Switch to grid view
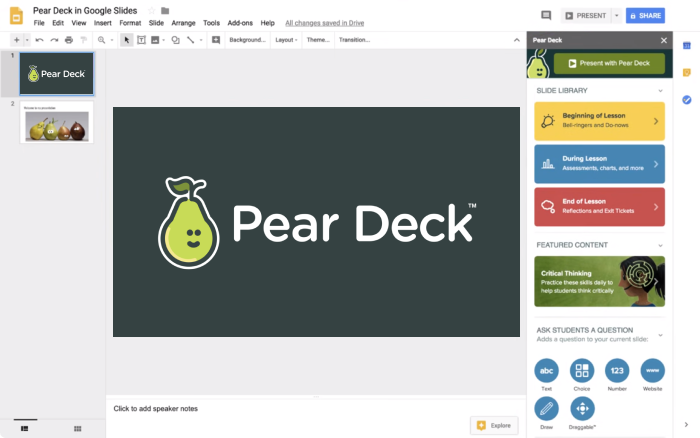The width and height of the screenshot is (700, 438). coord(78,428)
